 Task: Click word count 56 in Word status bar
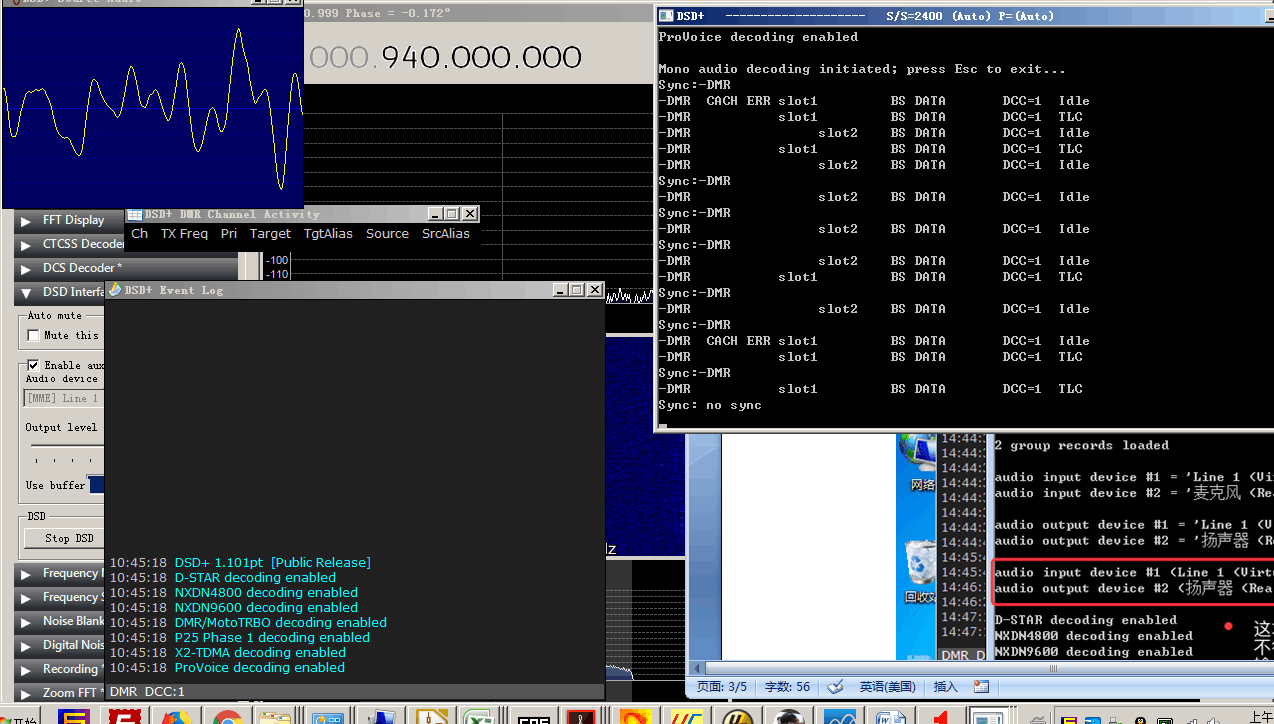(x=788, y=687)
